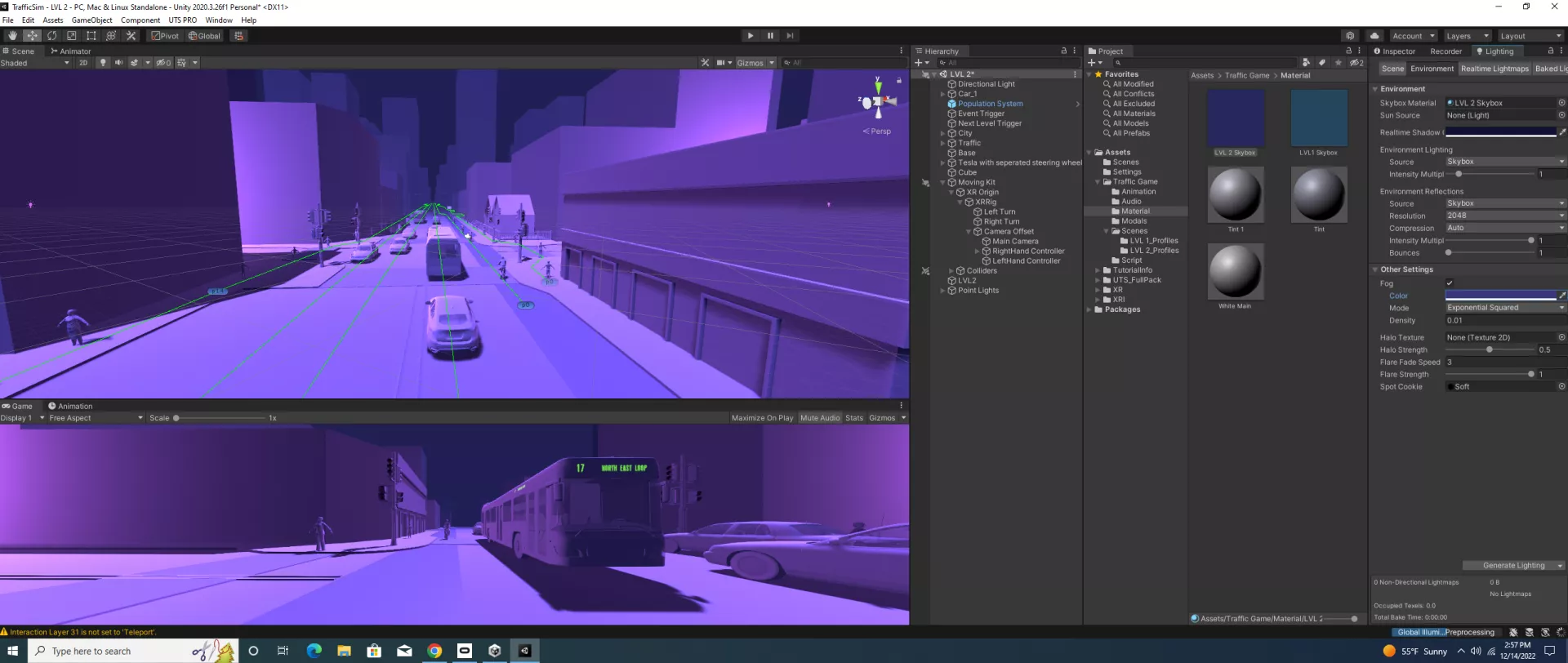Open the Shaded draw mode dropdown
The image size is (1568, 663).
tap(35, 63)
